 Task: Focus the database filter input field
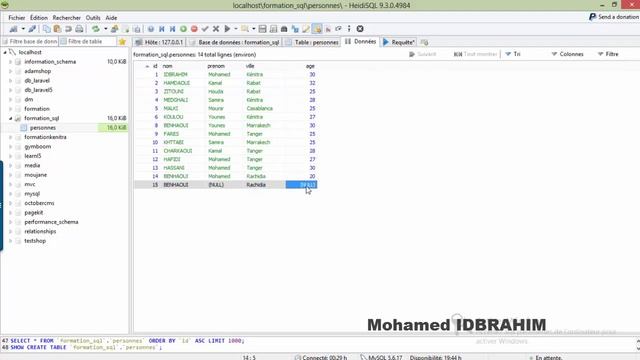30,42
